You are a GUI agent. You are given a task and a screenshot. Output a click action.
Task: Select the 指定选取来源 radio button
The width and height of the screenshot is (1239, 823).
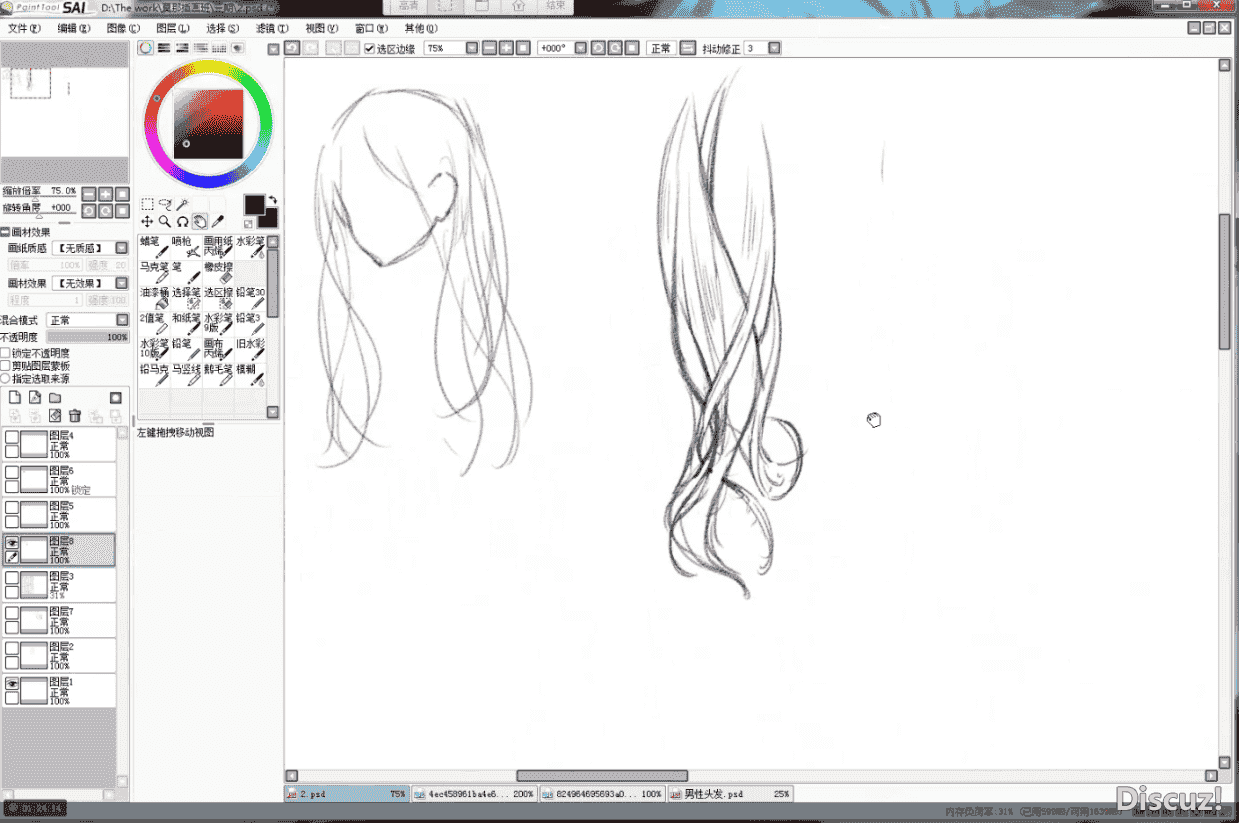point(6,379)
